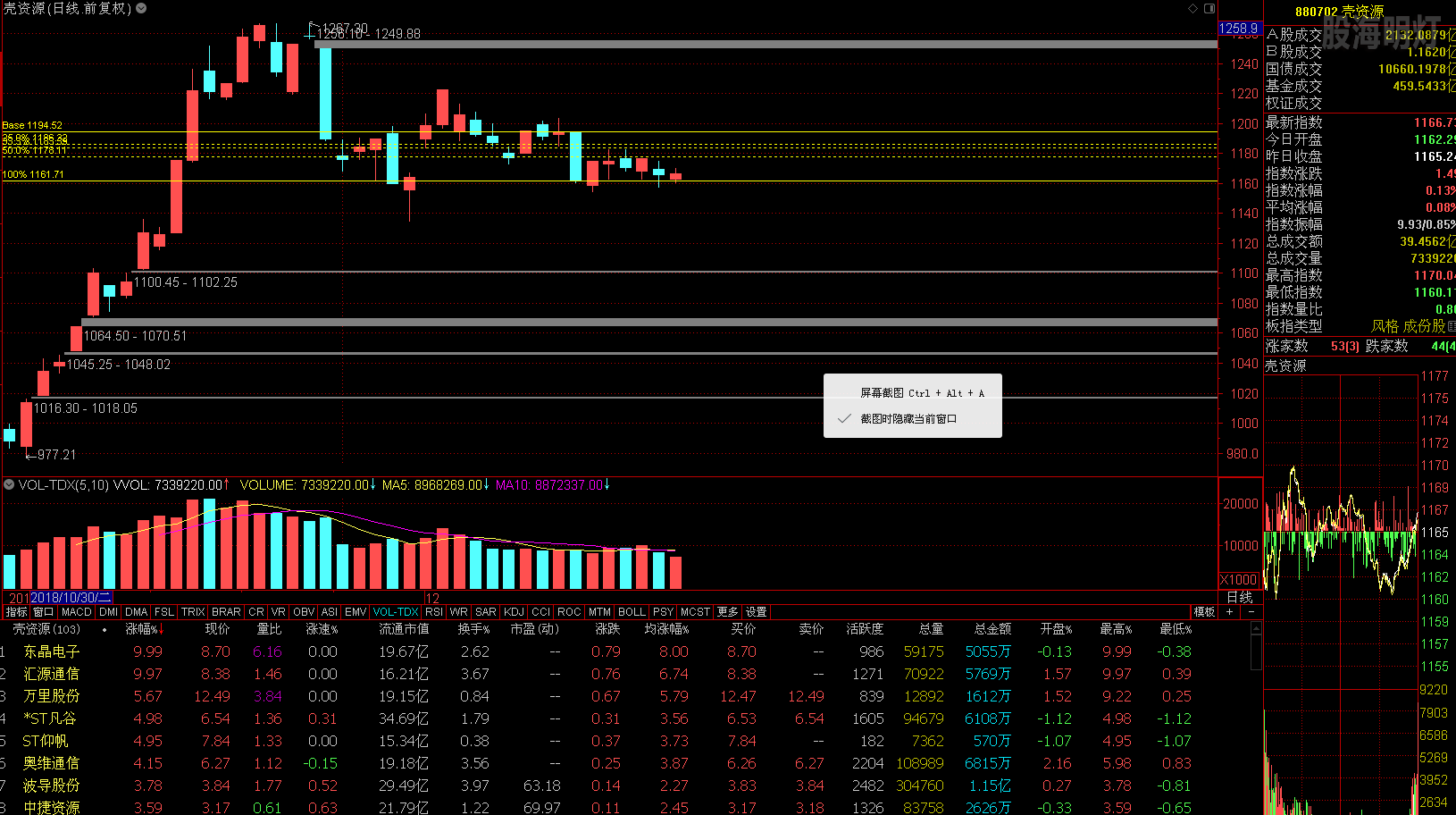Switch to OBV indicator
This screenshot has width=1456, height=815.
(x=304, y=612)
